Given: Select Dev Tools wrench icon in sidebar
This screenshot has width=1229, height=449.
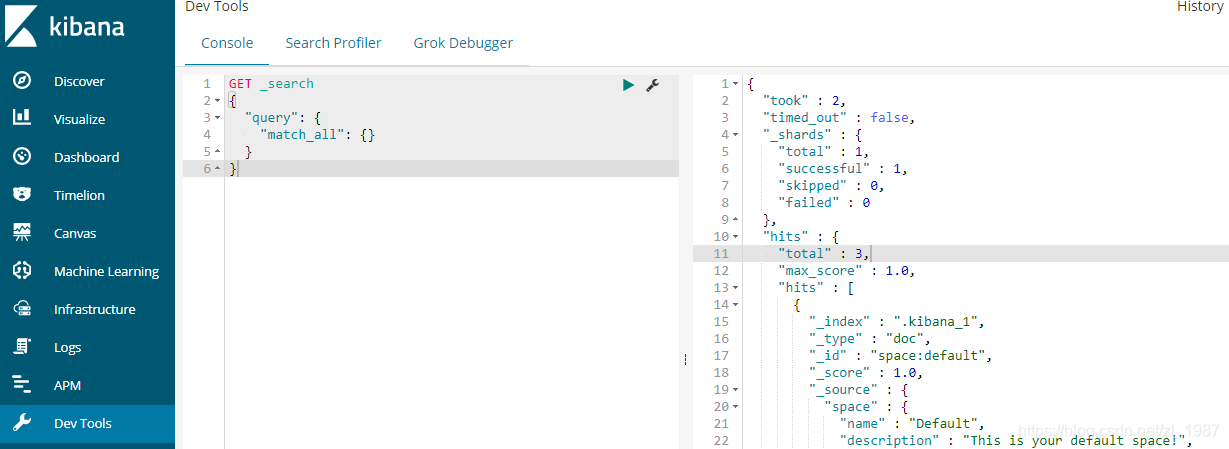Looking at the screenshot, I should coord(22,423).
